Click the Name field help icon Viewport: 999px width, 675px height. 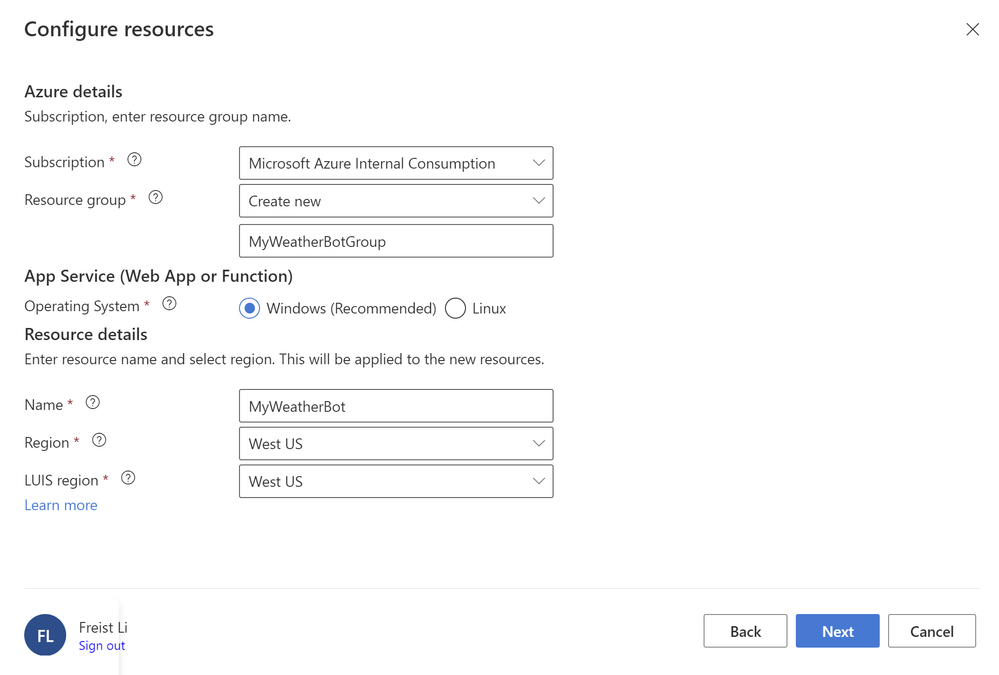tap(93, 403)
